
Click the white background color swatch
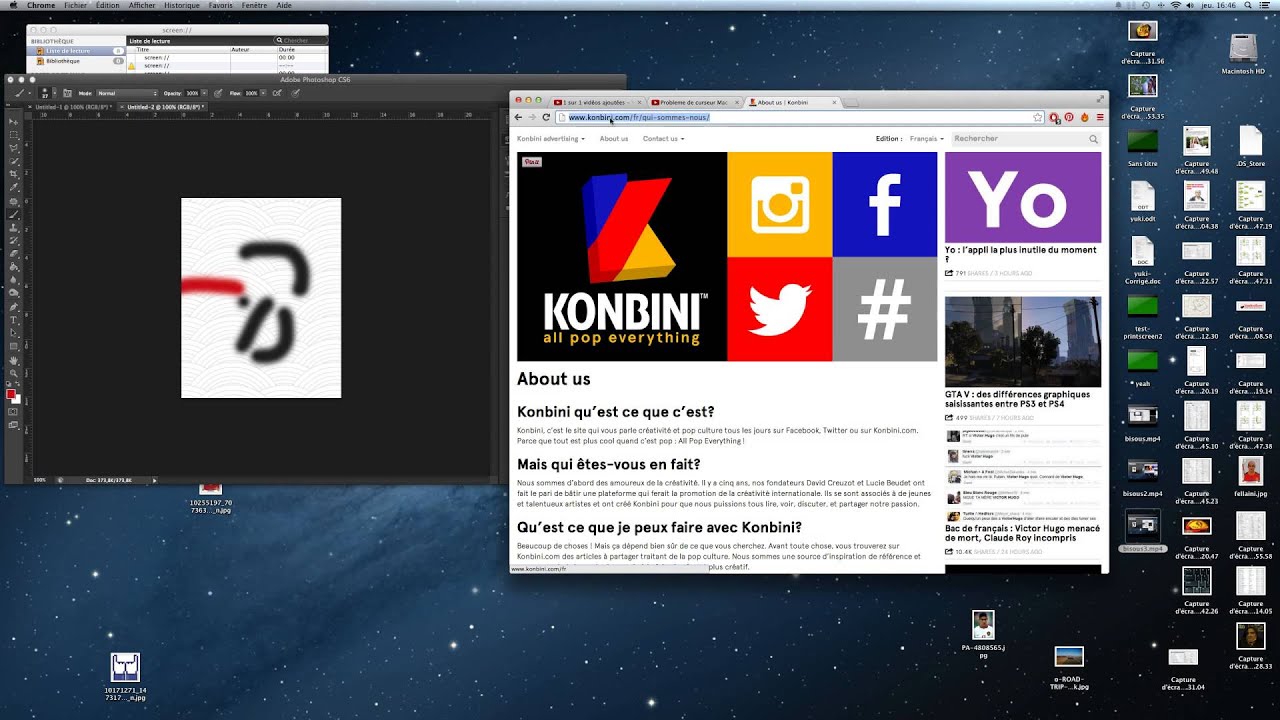click(17, 401)
